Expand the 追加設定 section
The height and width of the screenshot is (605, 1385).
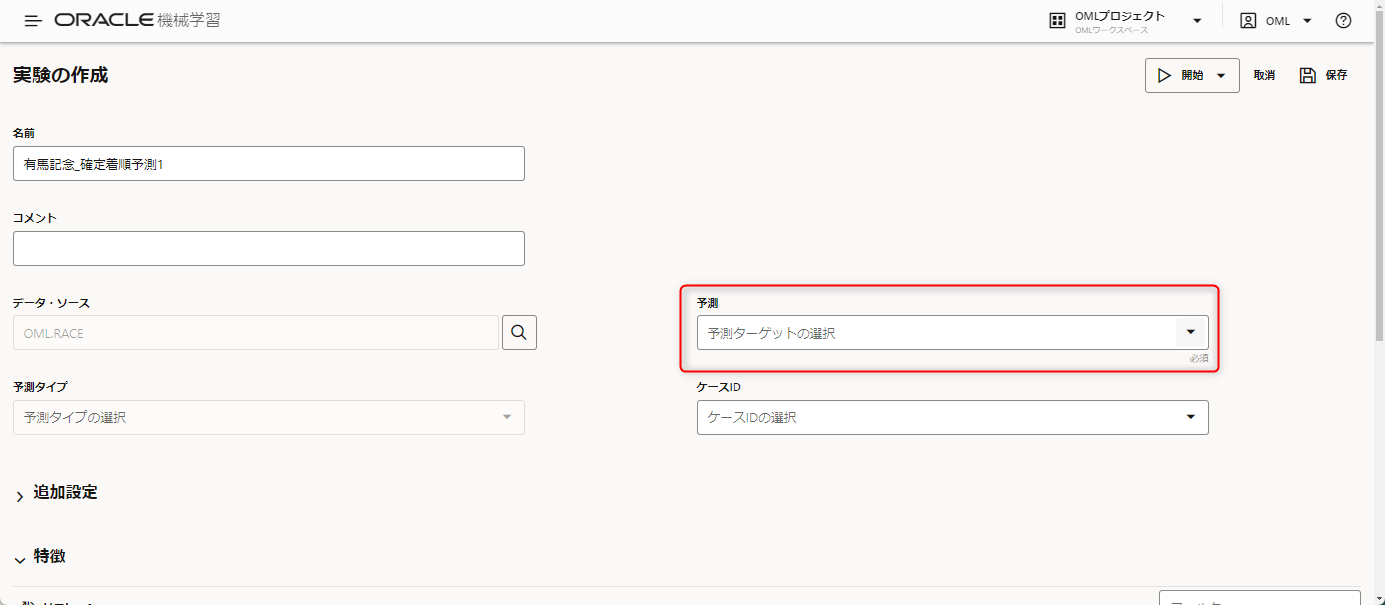(x=56, y=492)
